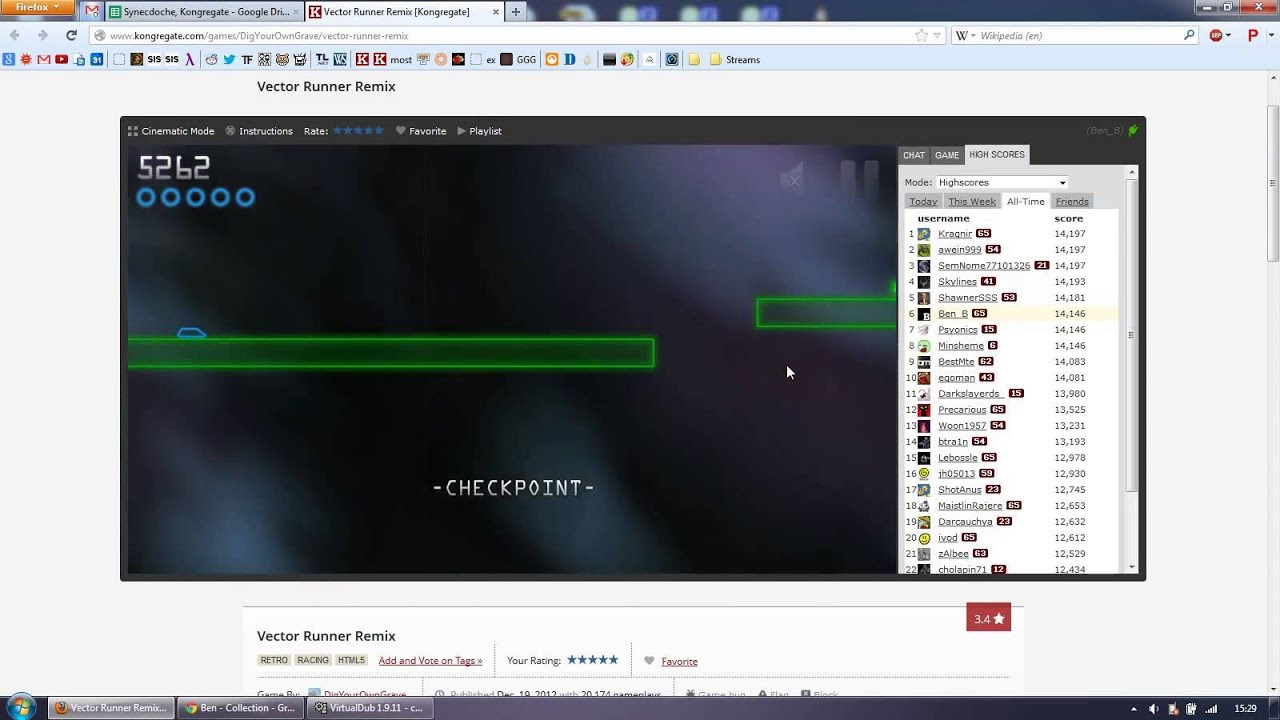Switch to the GAME tab

click(x=947, y=155)
